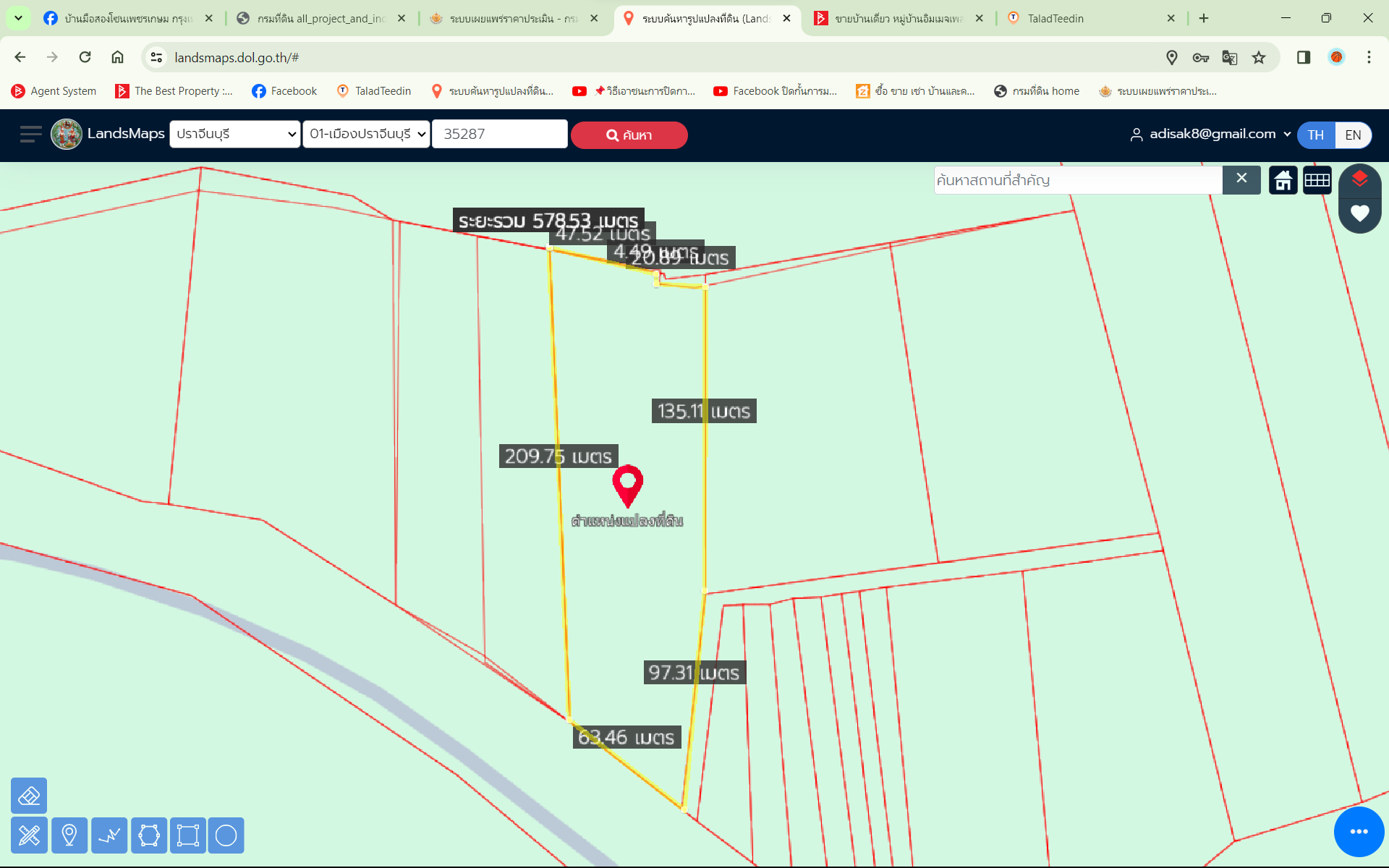Open the map layers panel
Image resolution: width=1389 pixels, height=868 pixels.
click(1359, 179)
